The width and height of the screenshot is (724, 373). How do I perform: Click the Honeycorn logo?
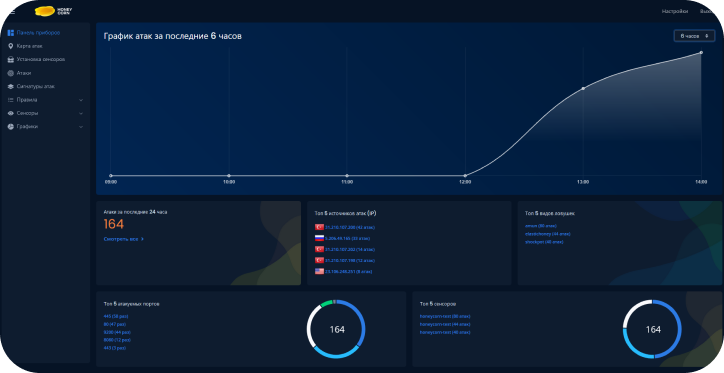53,10
